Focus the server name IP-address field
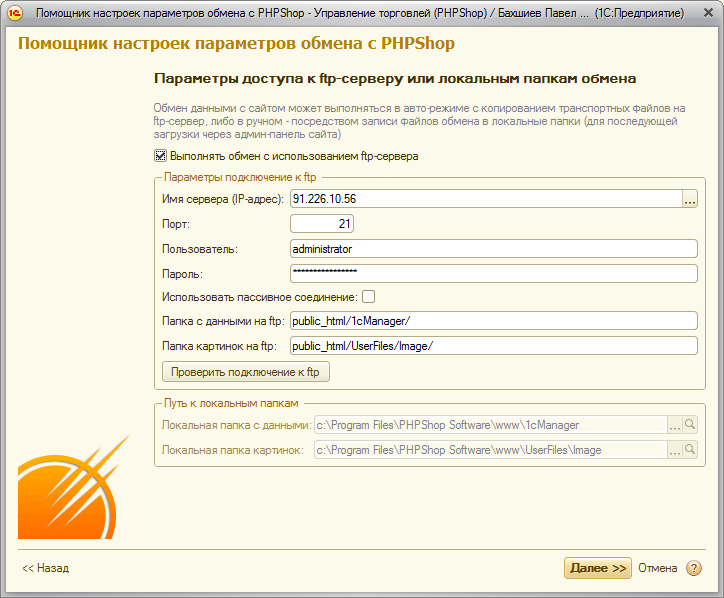This screenshot has height=598, width=724. (x=486, y=199)
